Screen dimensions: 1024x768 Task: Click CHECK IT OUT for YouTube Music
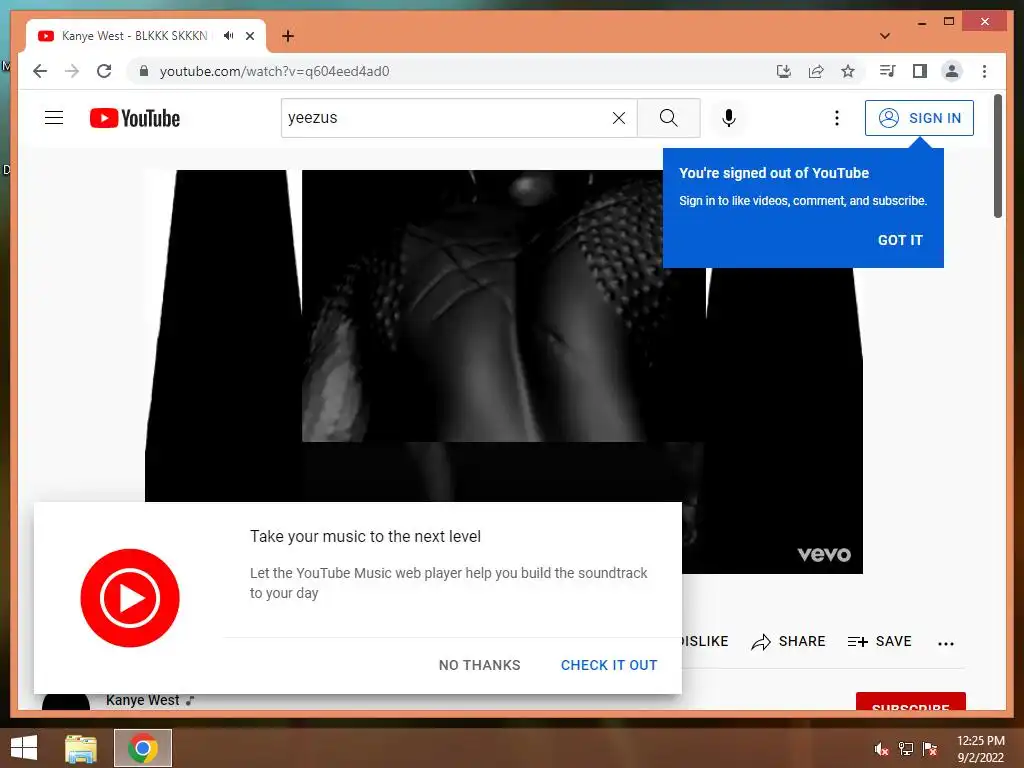point(609,665)
